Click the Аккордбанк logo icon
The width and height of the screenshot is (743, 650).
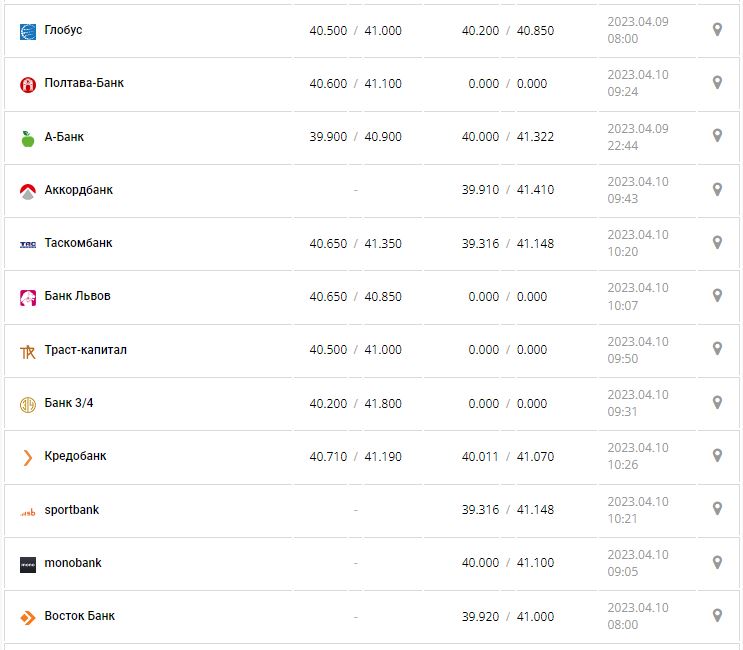(x=28, y=191)
